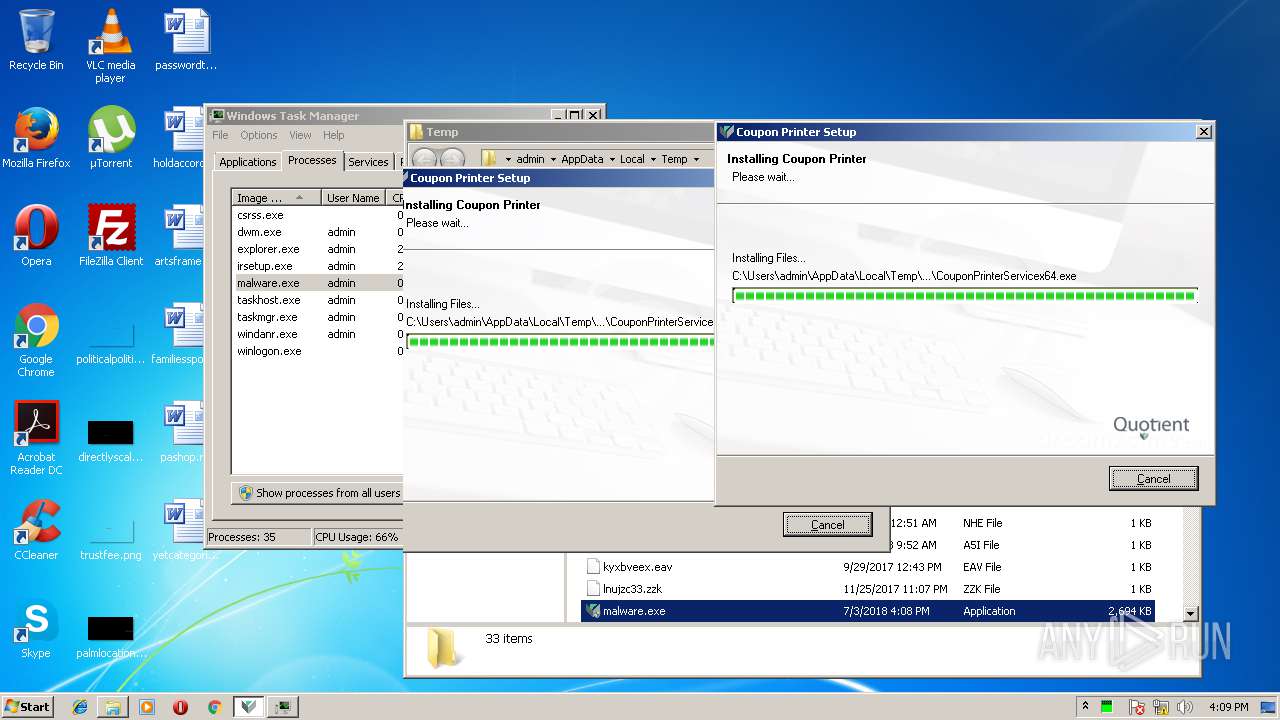Launch VLC media player from desktop
This screenshot has height=720, width=1280.
pos(110,46)
